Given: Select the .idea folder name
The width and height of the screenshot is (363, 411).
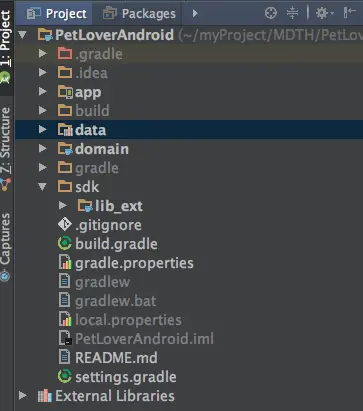Looking at the screenshot, I should (91, 73).
